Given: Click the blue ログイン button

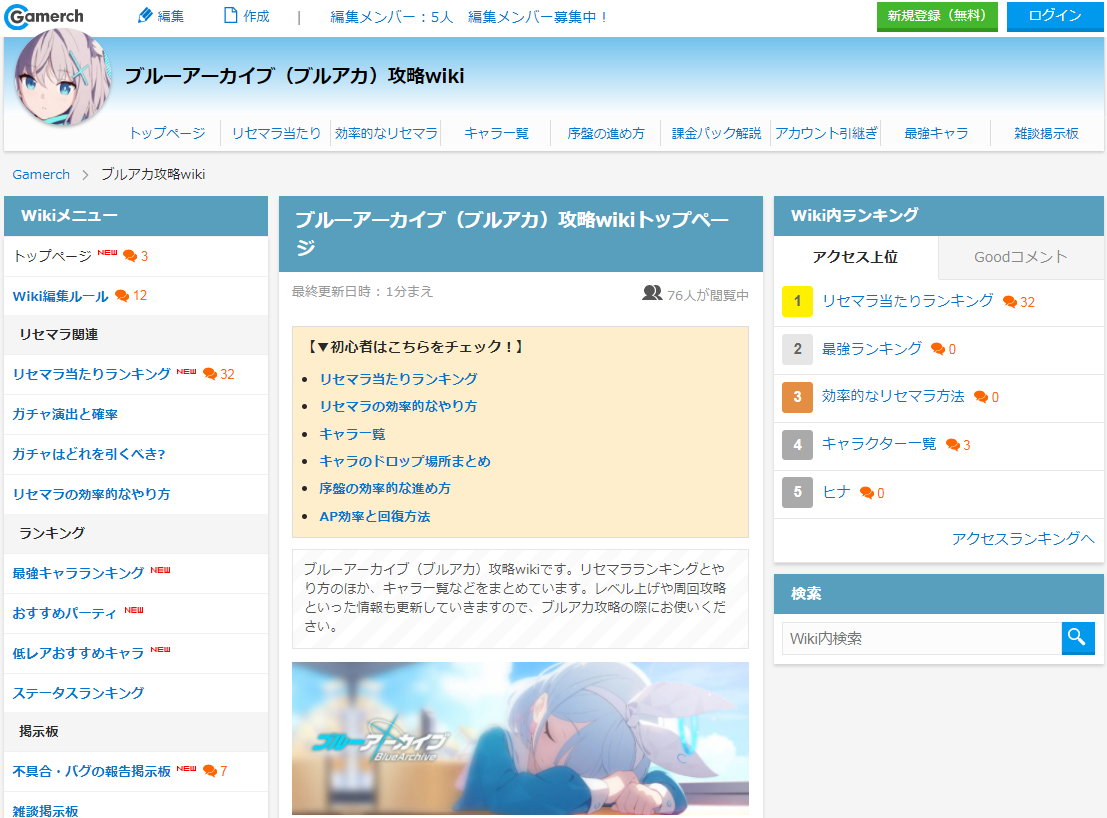Looking at the screenshot, I should click(1055, 16).
